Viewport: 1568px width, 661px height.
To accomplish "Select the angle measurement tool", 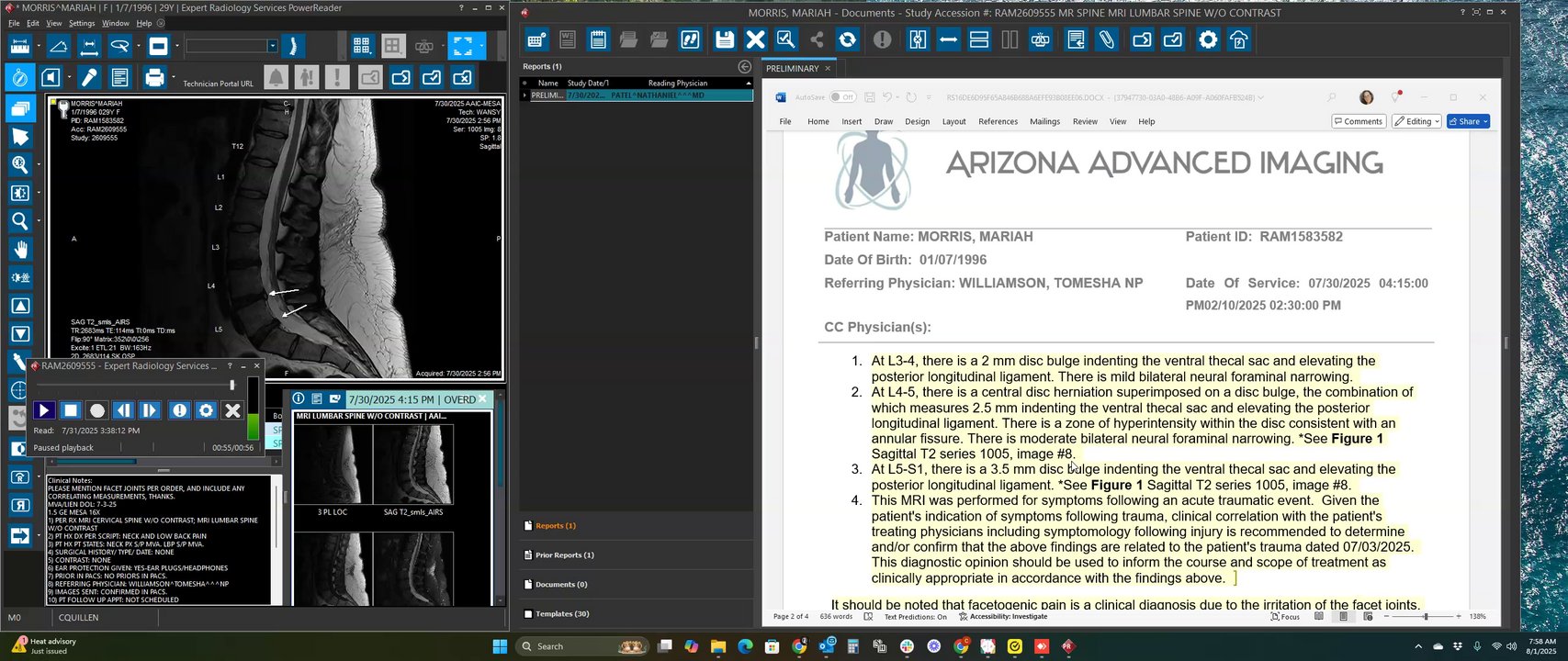I will click(59, 46).
